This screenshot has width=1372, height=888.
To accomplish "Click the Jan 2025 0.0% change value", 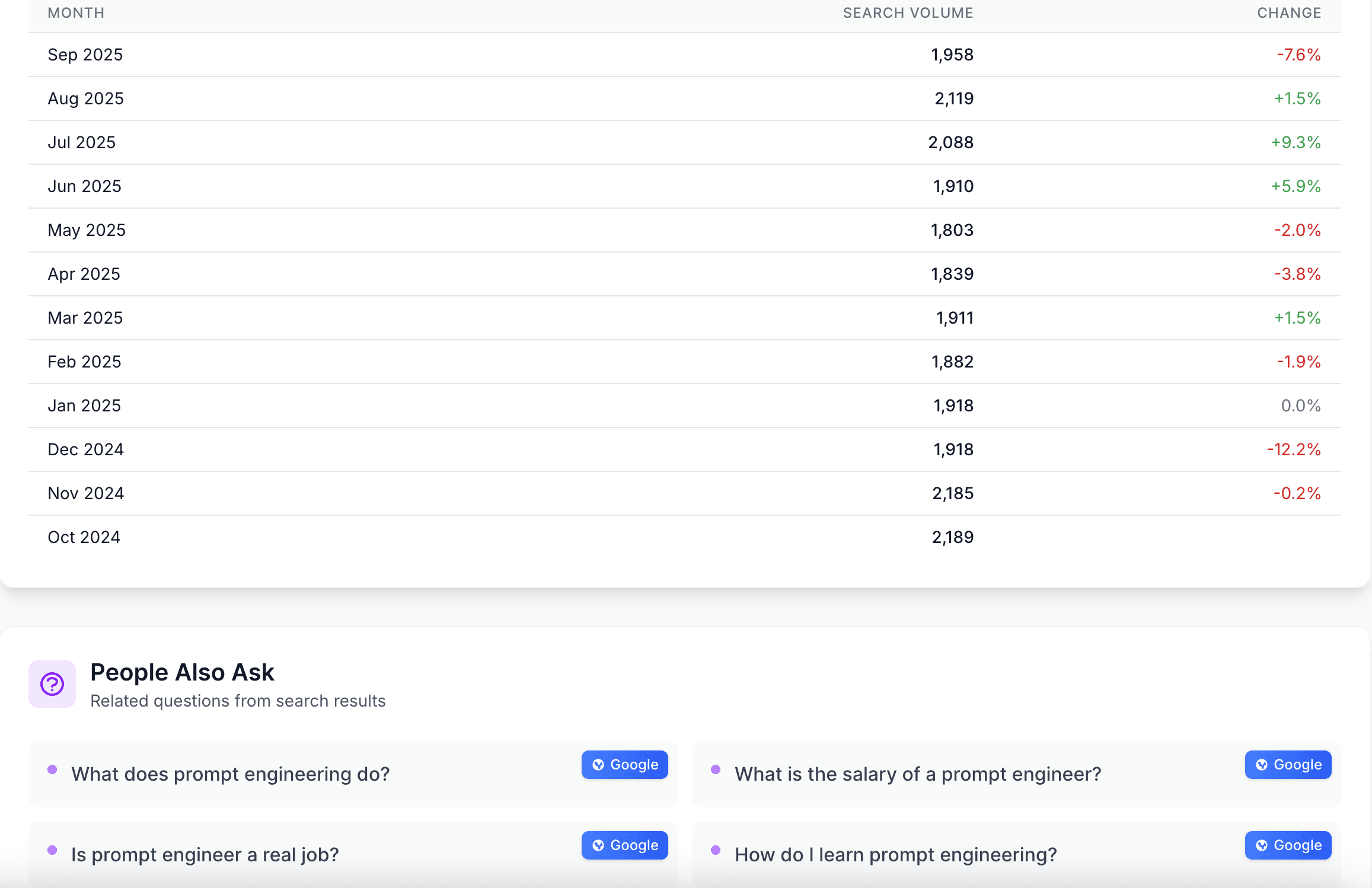I will coord(1300,405).
